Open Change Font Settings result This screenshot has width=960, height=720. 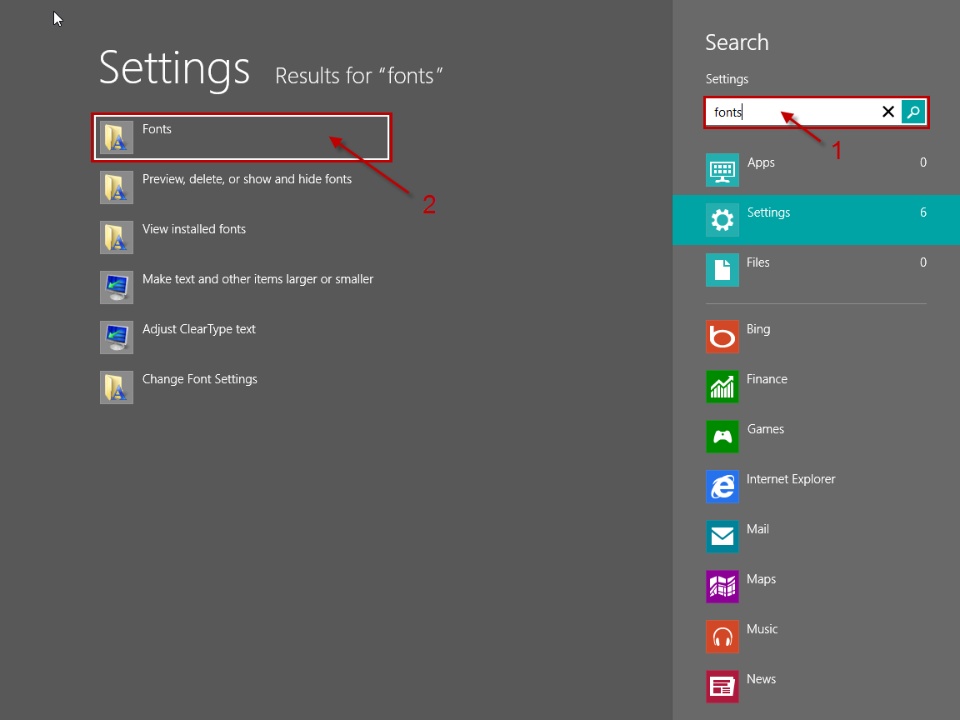coord(200,379)
